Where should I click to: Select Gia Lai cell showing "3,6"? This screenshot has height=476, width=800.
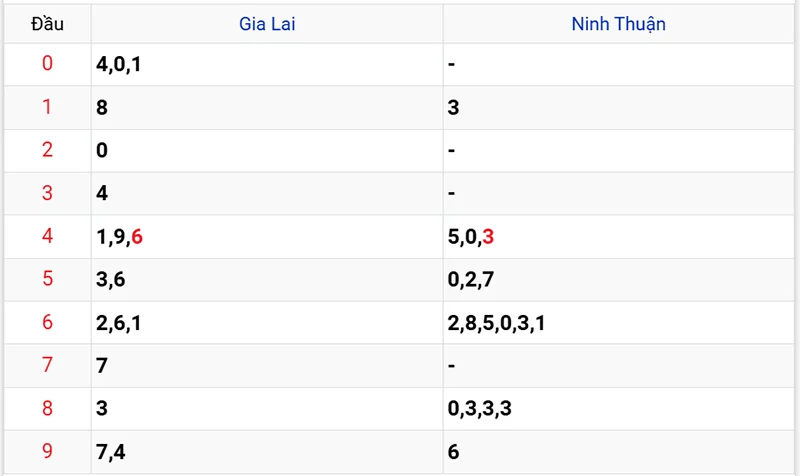(x=111, y=280)
